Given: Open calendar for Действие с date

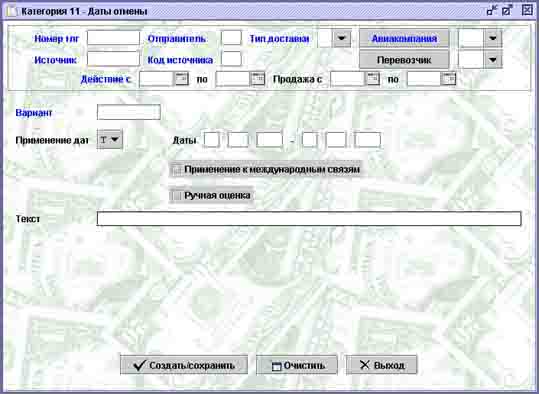Looking at the screenshot, I should click(181, 79).
